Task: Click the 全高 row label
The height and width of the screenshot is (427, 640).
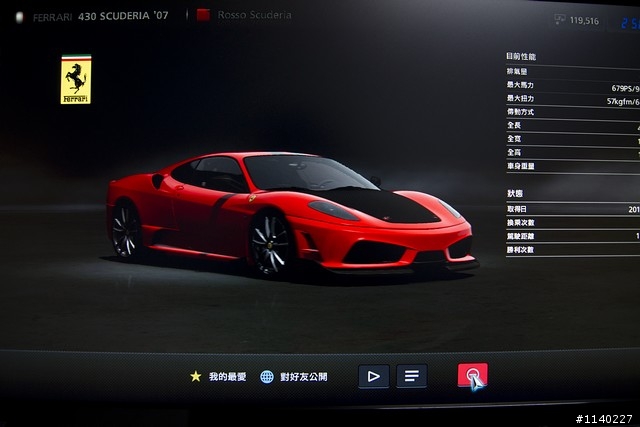Action: [514, 152]
